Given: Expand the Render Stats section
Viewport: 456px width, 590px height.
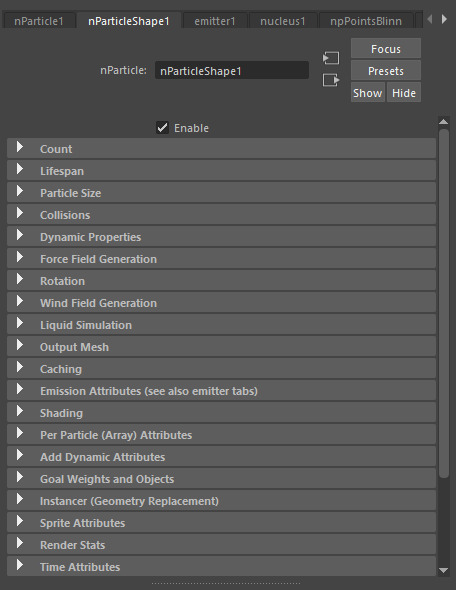Looking at the screenshot, I should (221, 545).
